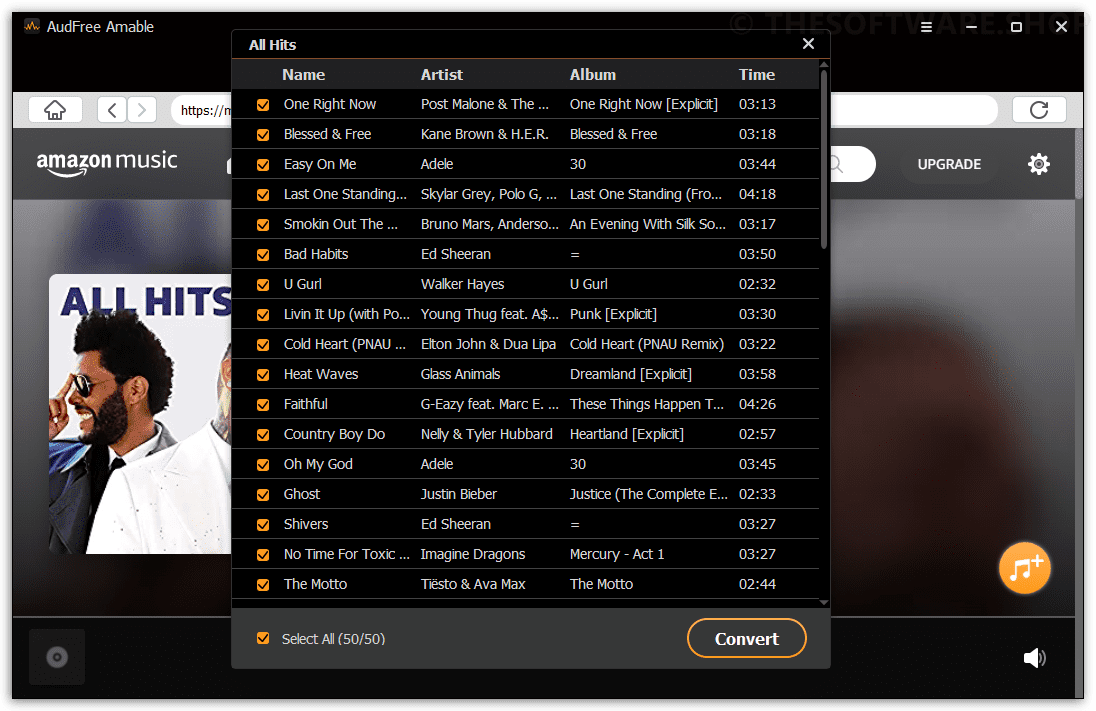The image size is (1096, 711).
Task: Go forward with the right arrow button
Action: tap(142, 110)
